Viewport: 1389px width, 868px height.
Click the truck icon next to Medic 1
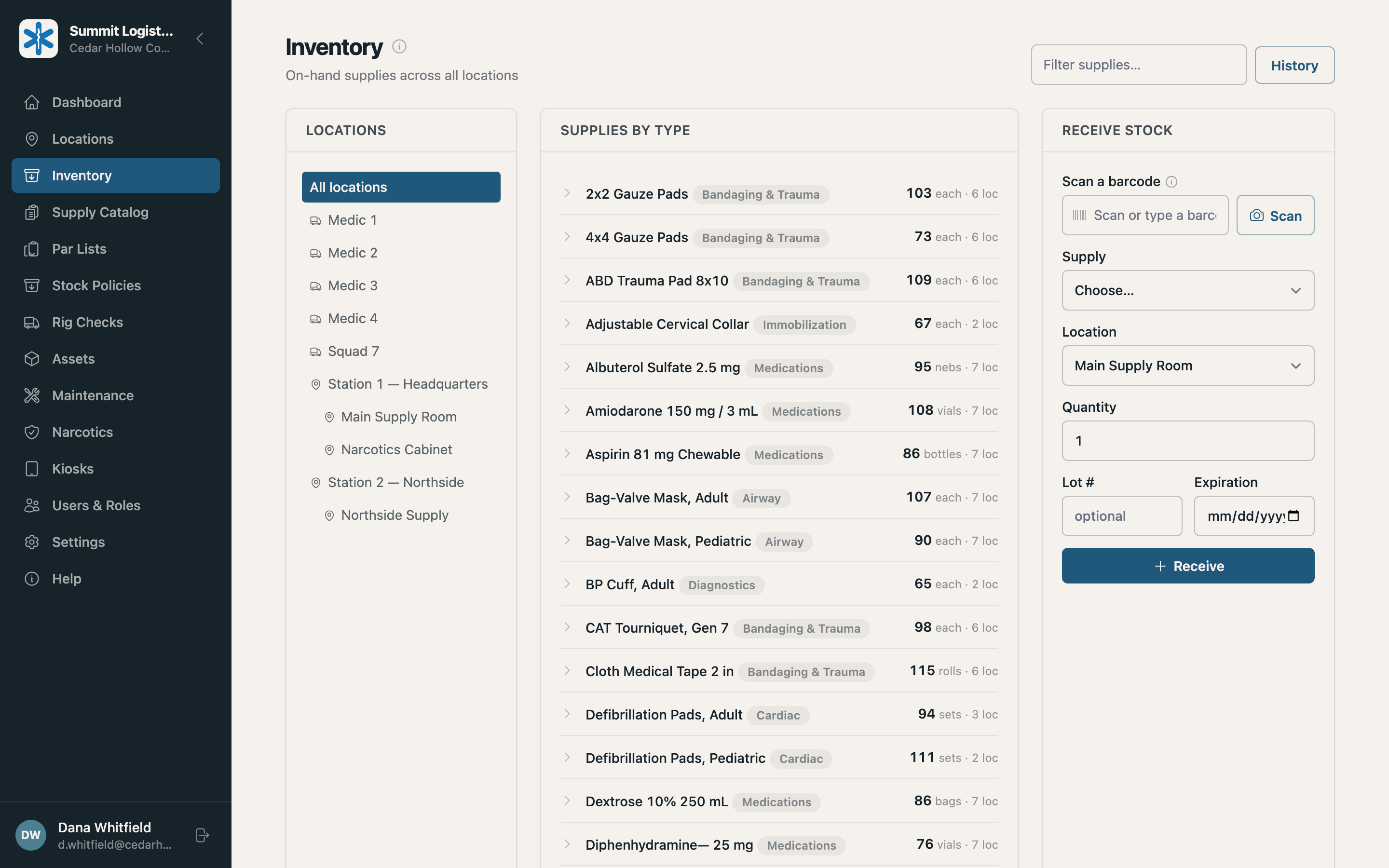pos(316,220)
